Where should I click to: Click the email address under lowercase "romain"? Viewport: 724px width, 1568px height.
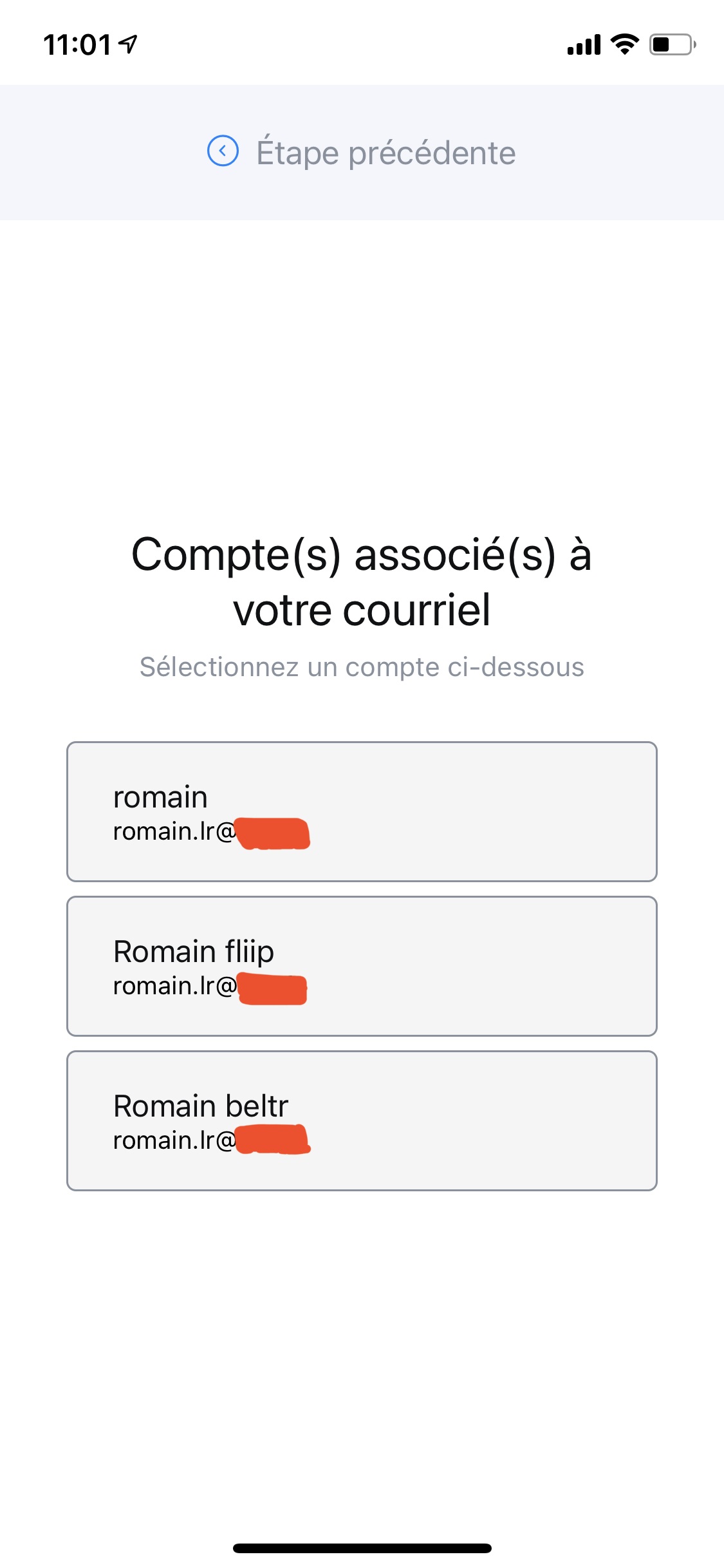point(174,831)
